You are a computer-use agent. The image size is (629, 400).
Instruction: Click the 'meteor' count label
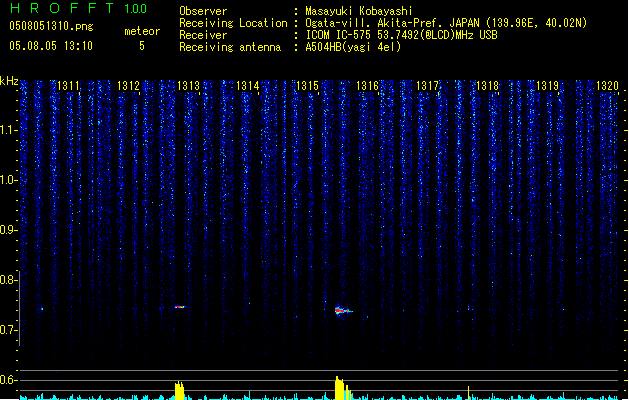(142, 31)
